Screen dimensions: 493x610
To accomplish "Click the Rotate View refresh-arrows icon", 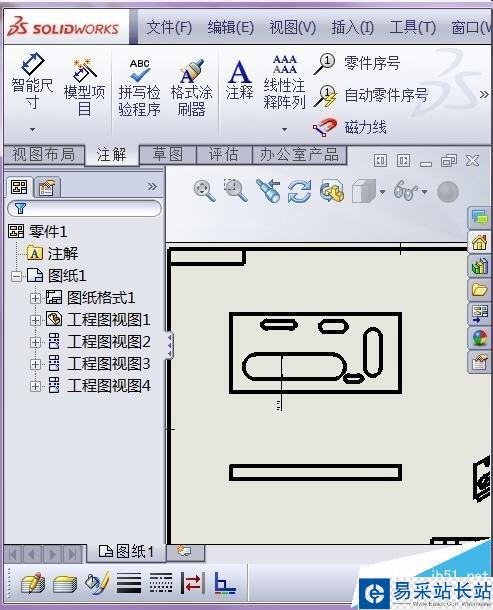I will pos(299,191).
